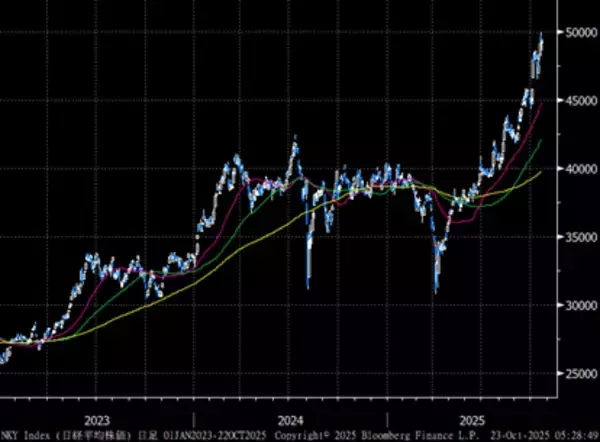Image resolution: width=600 pixels, height=442 pixels.
Task: Select the 2024 year label on time axis
Action: tap(291, 421)
